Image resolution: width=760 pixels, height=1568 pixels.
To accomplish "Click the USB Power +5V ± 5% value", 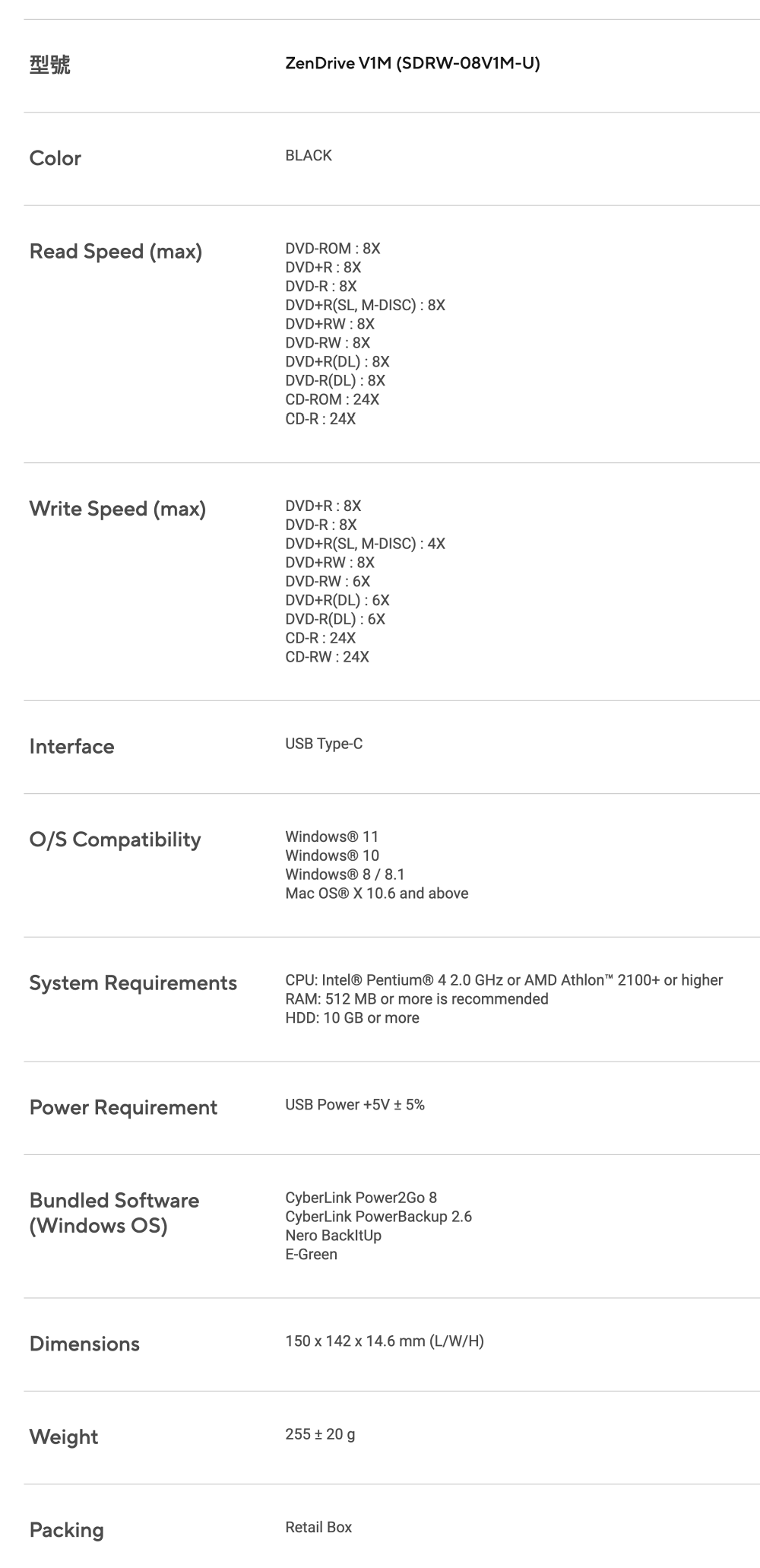I will coord(354,1104).
